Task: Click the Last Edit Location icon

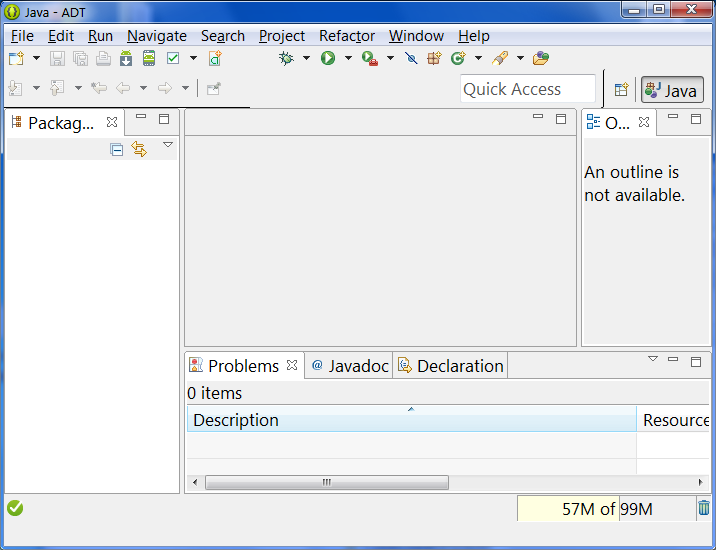Action: (x=99, y=88)
